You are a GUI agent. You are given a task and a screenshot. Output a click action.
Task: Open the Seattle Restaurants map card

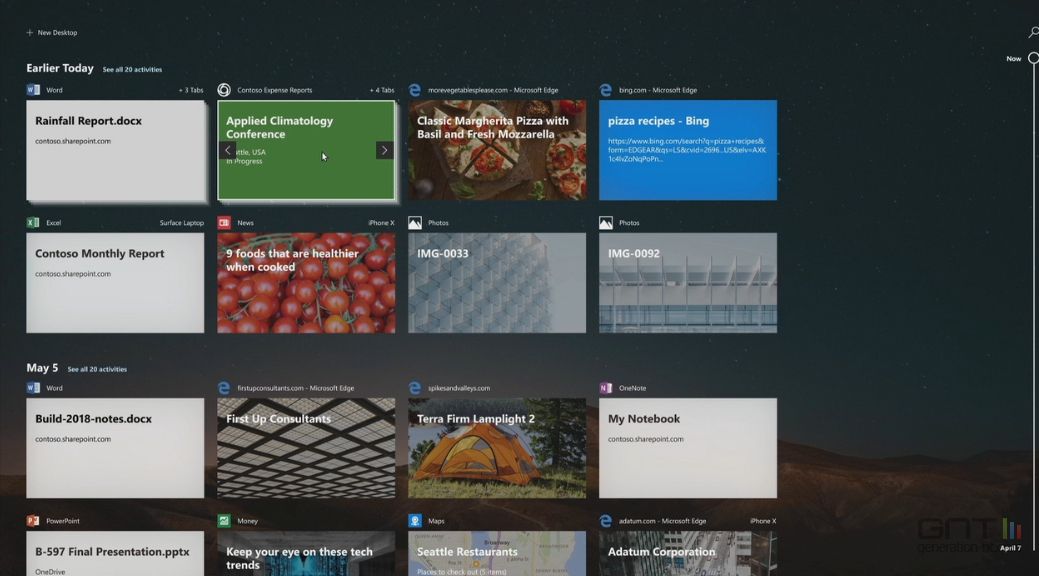497,553
